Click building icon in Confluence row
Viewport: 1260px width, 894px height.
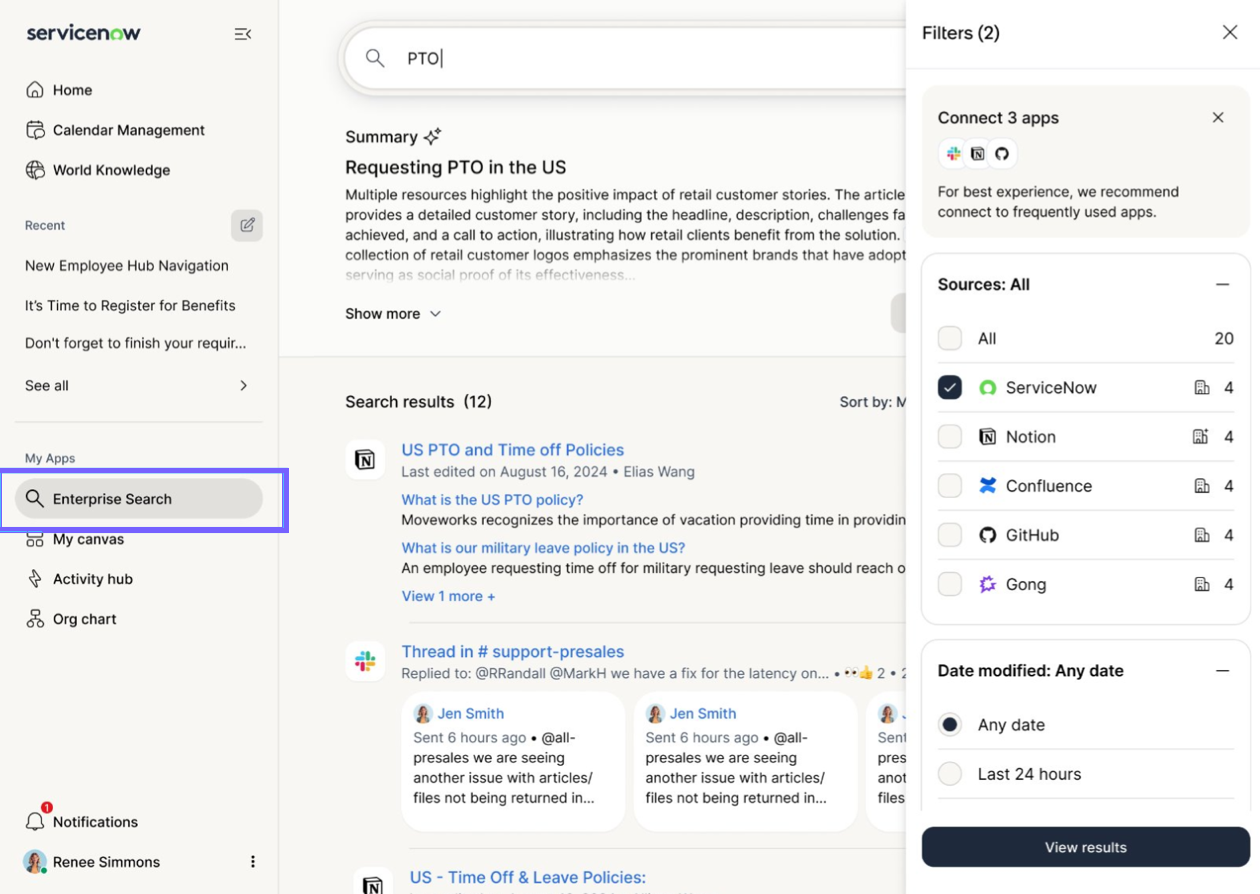click(1202, 486)
